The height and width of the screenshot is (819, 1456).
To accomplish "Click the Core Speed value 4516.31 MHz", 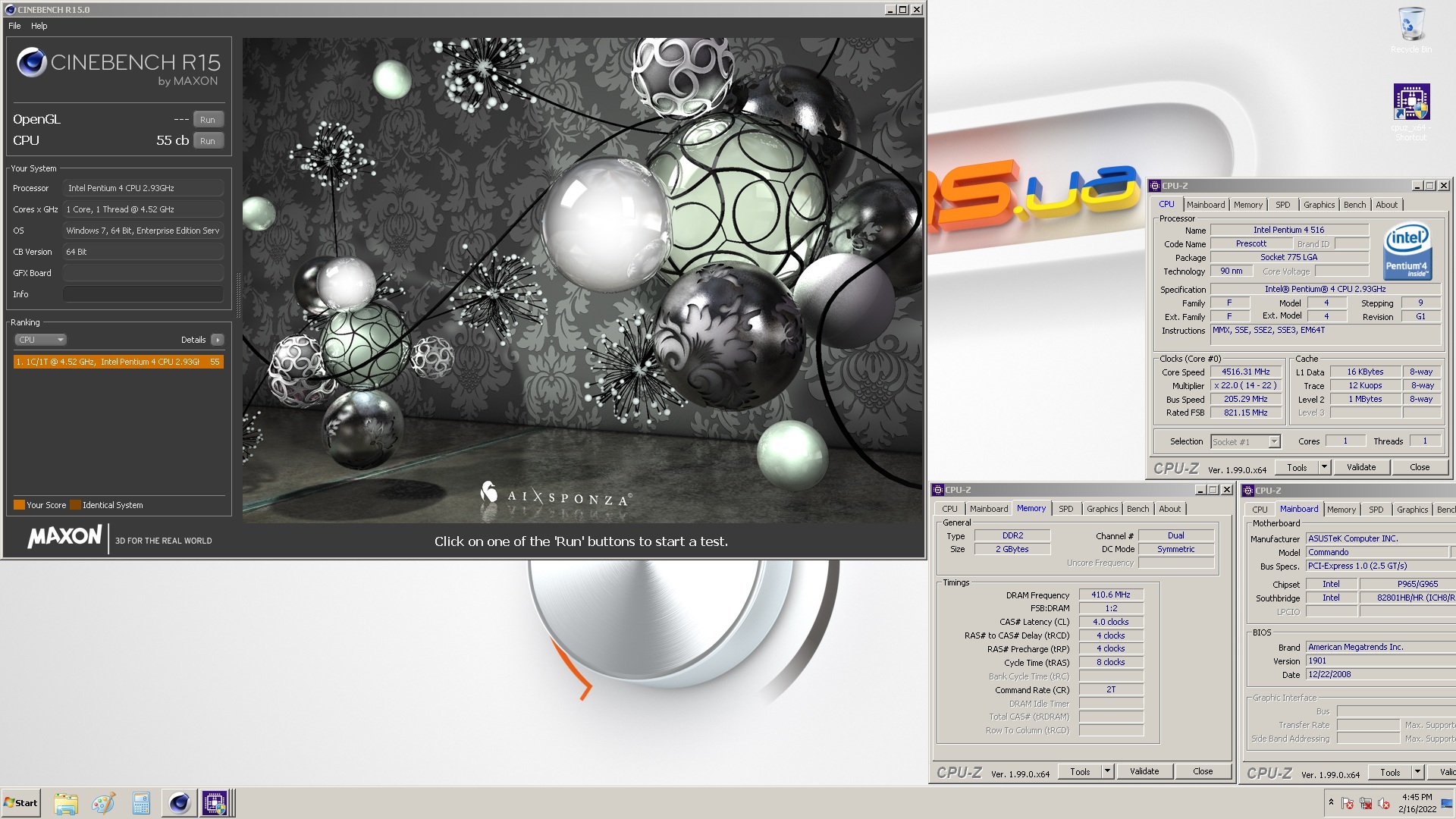I will 1245,372.
